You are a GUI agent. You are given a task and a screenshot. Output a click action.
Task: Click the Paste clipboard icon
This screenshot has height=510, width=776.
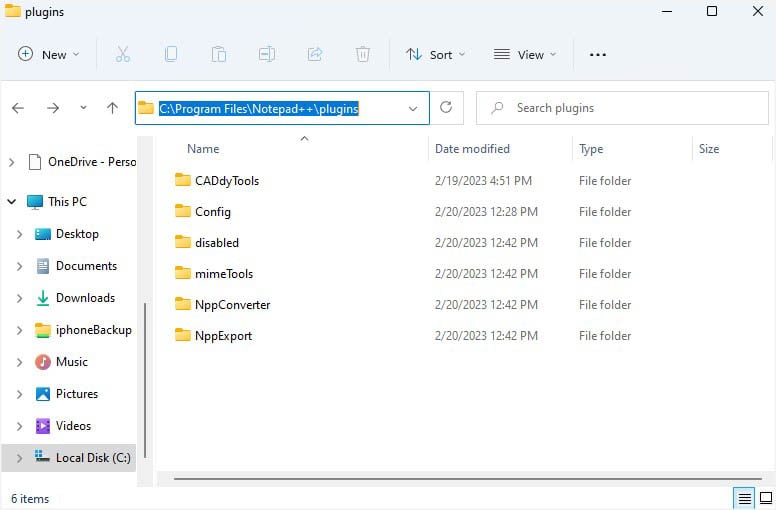[x=219, y=54]
